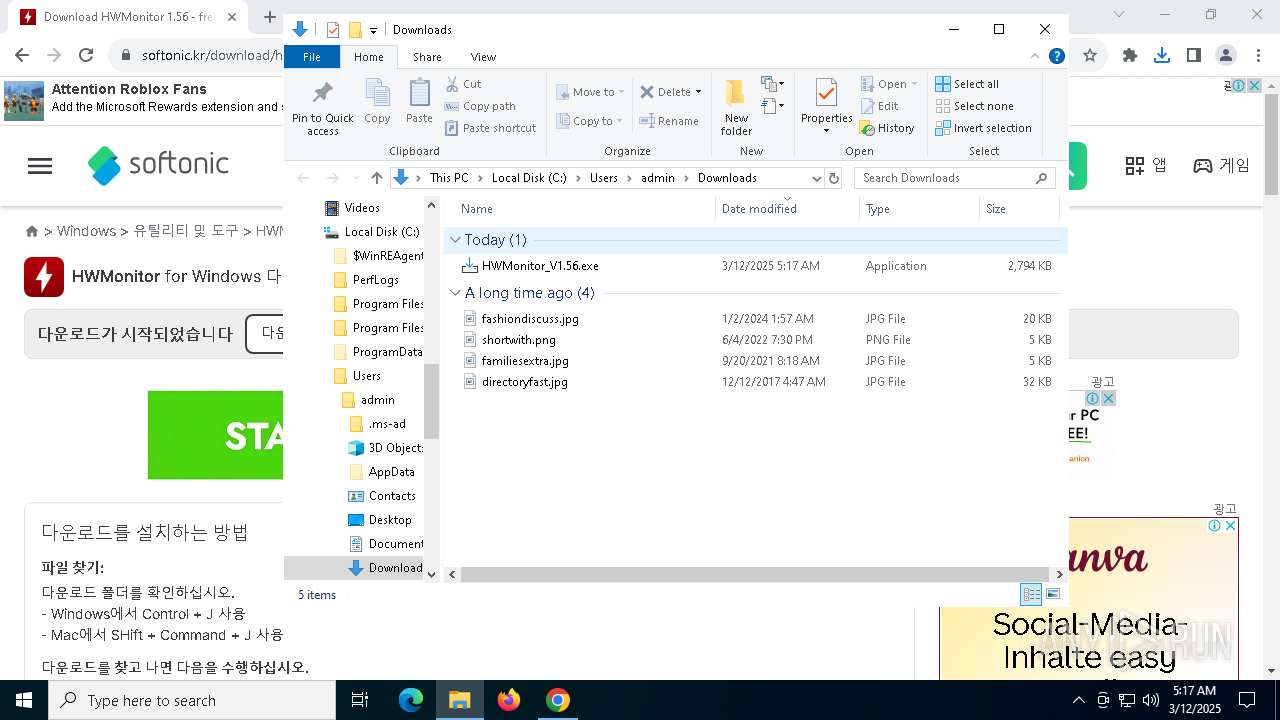
Task: Click Invert selection in the ribbon
Action: click(983, 128)
